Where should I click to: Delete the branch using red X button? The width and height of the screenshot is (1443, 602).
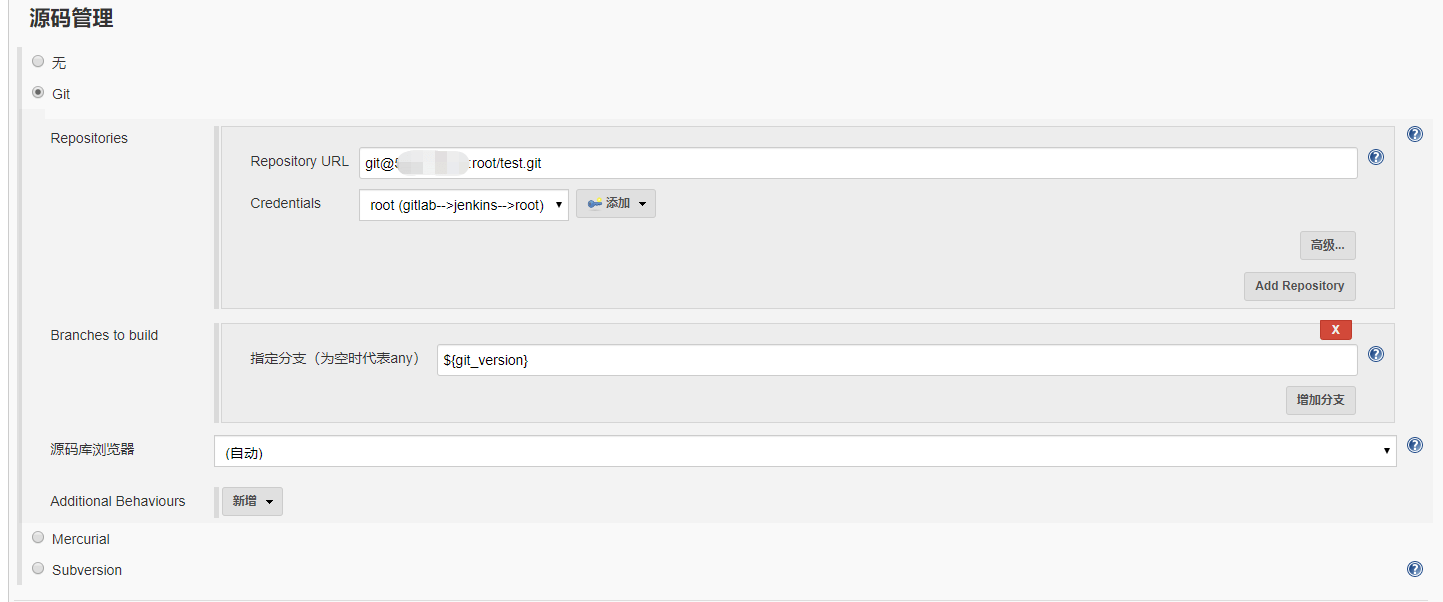1335,330
